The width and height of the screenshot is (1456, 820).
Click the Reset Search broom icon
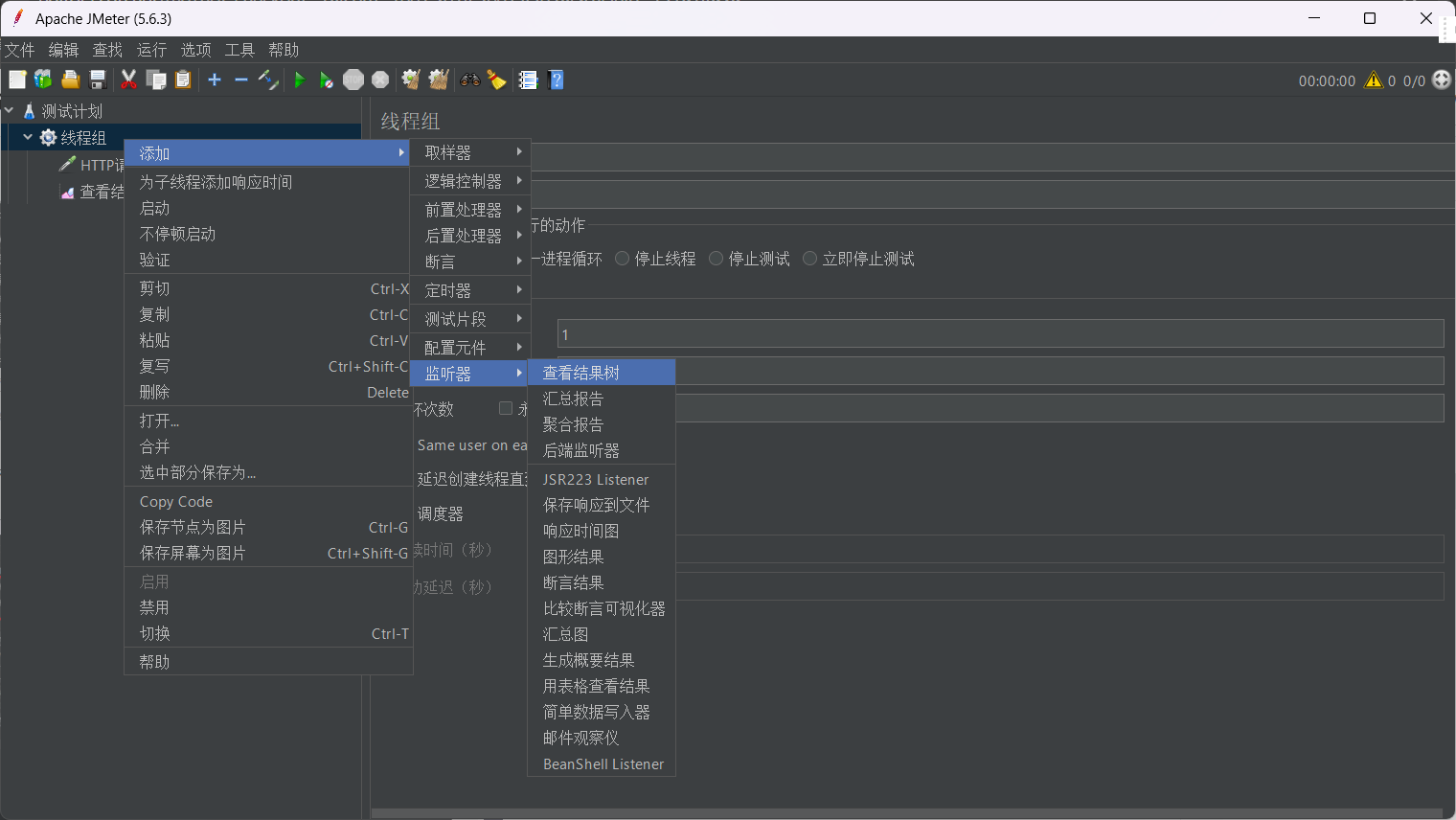click(496, 80)
